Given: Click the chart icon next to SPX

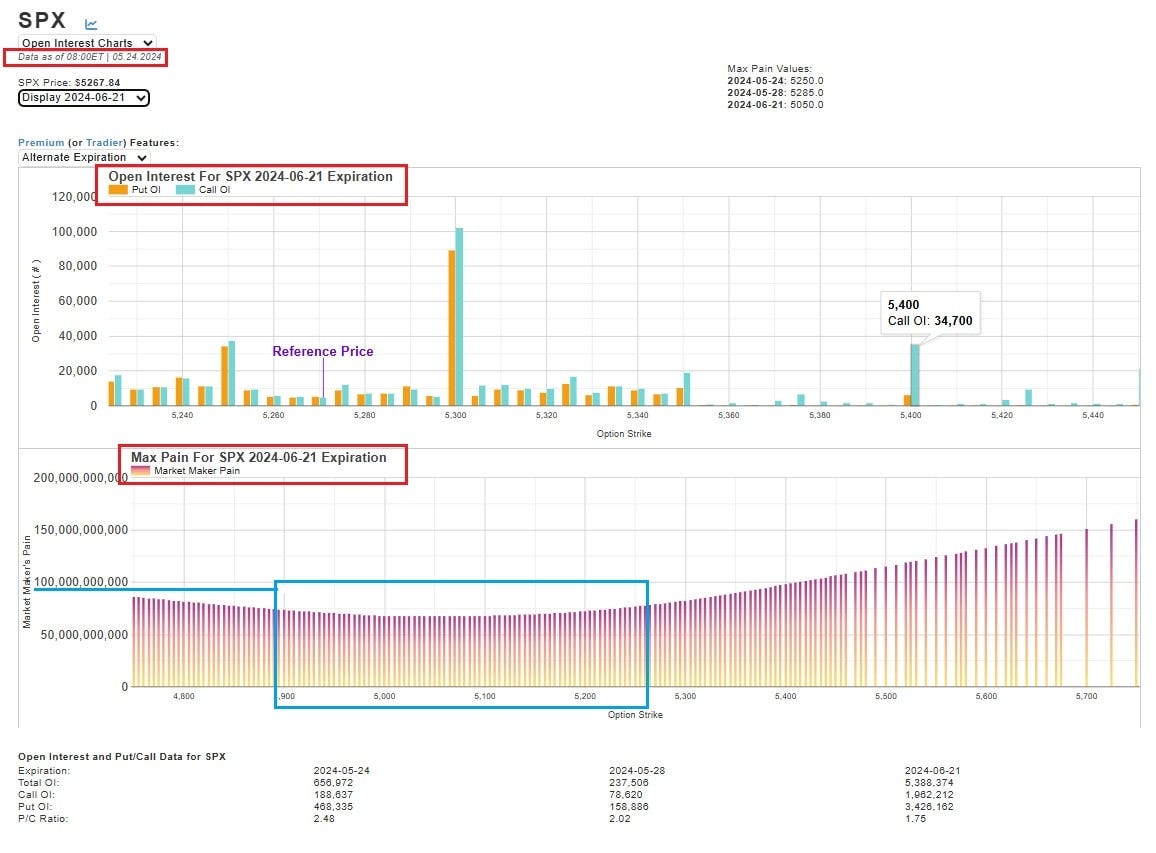Looking at the screenshot, I should [x=91, y=24].
